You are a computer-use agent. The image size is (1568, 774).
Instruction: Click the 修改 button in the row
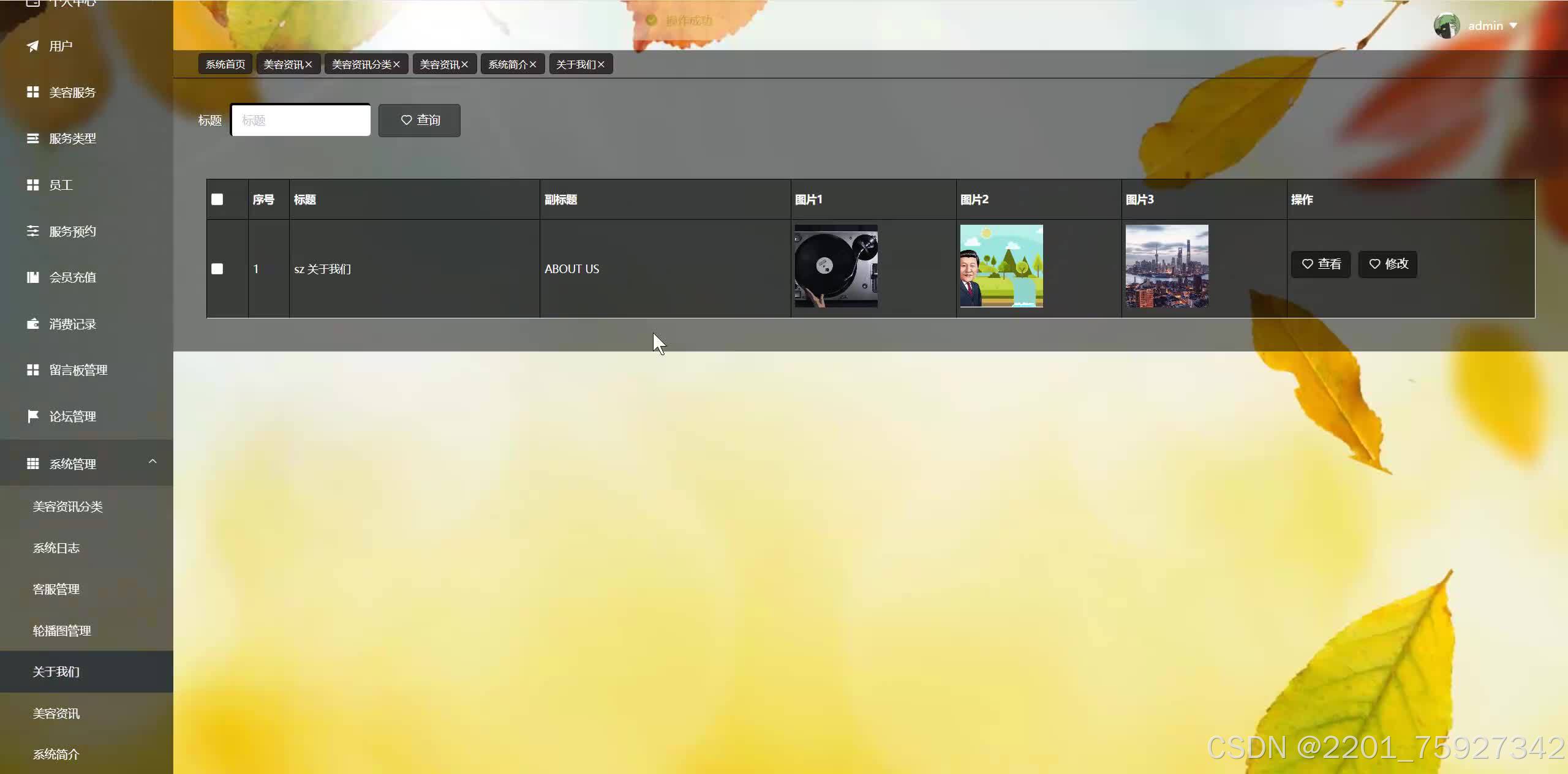click(x=1388, y=264)
